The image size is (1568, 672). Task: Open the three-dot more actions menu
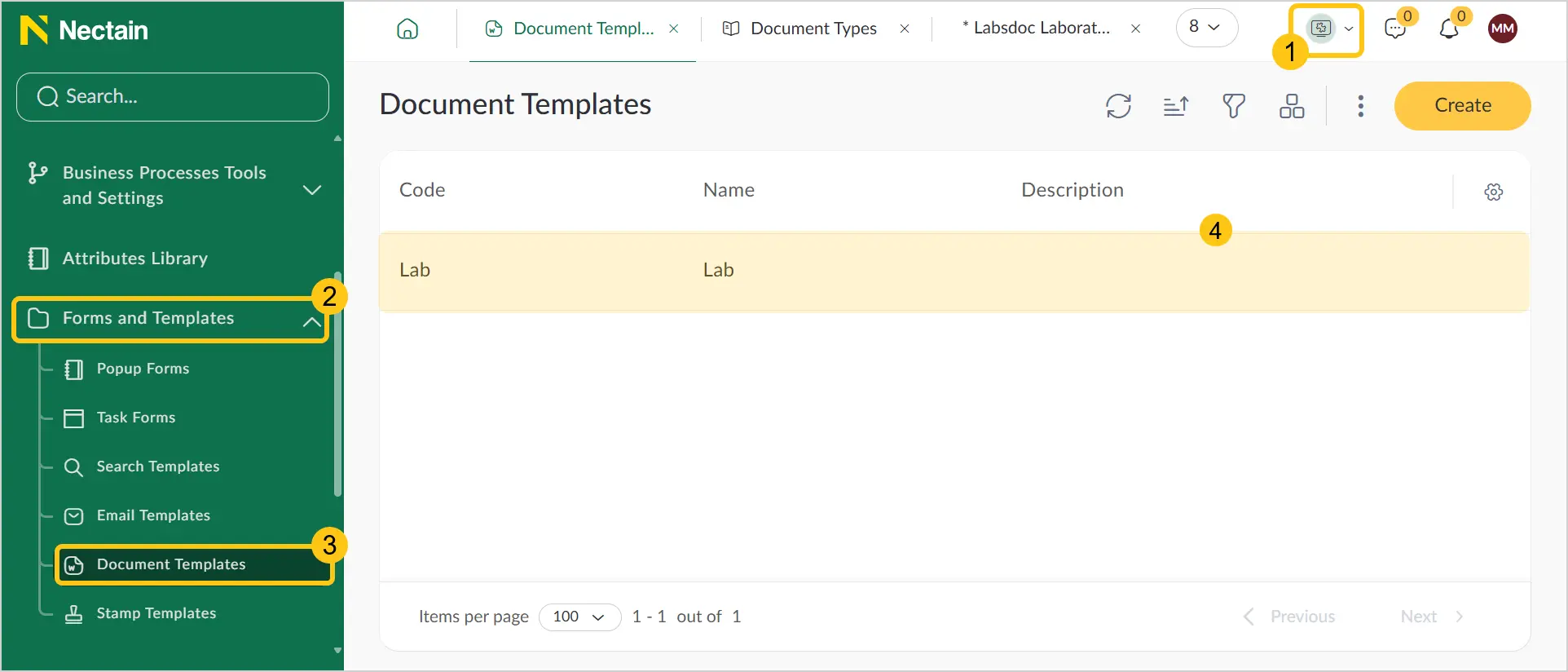(x=1360, y=106)
